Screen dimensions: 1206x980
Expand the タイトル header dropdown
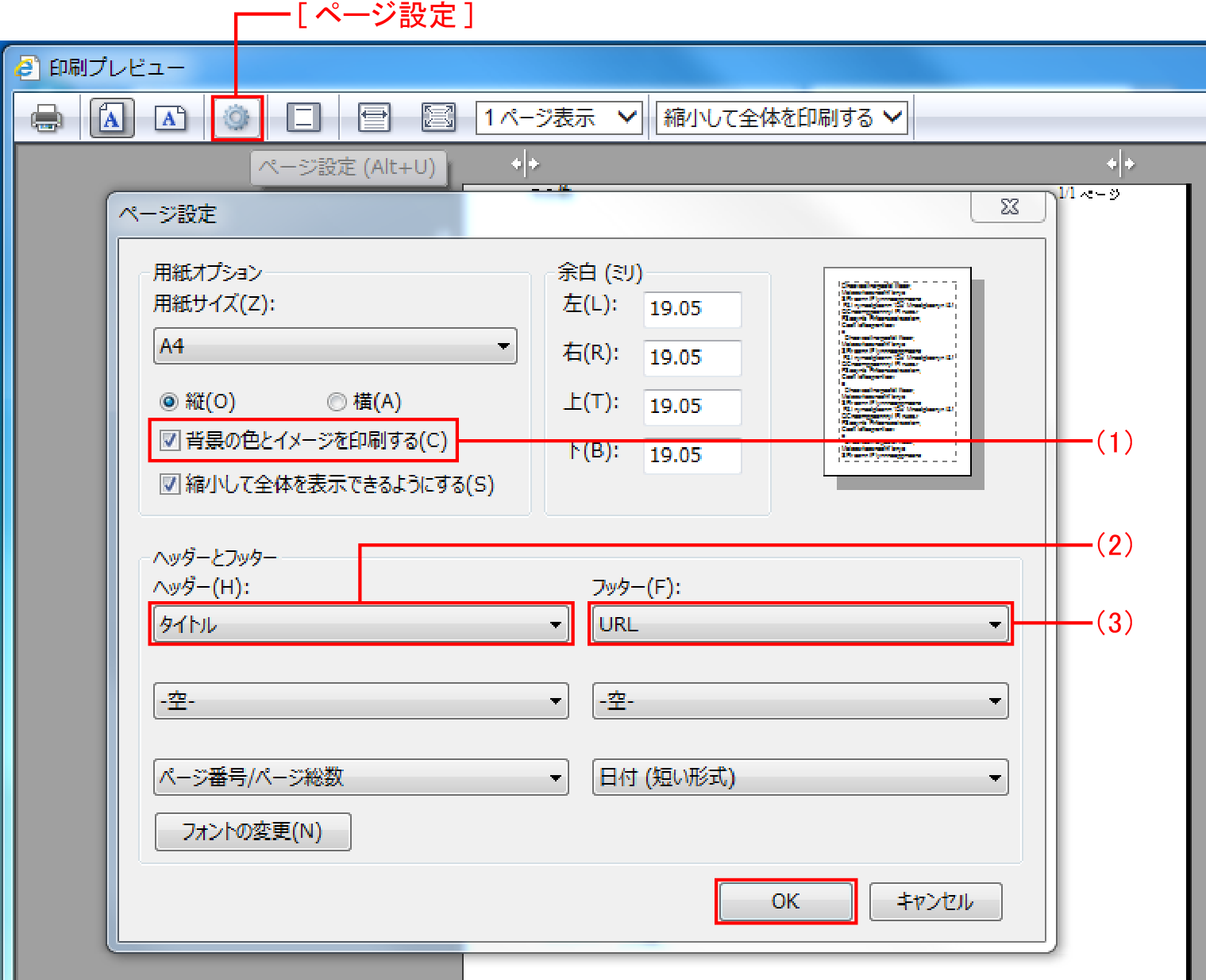point(360,624)
